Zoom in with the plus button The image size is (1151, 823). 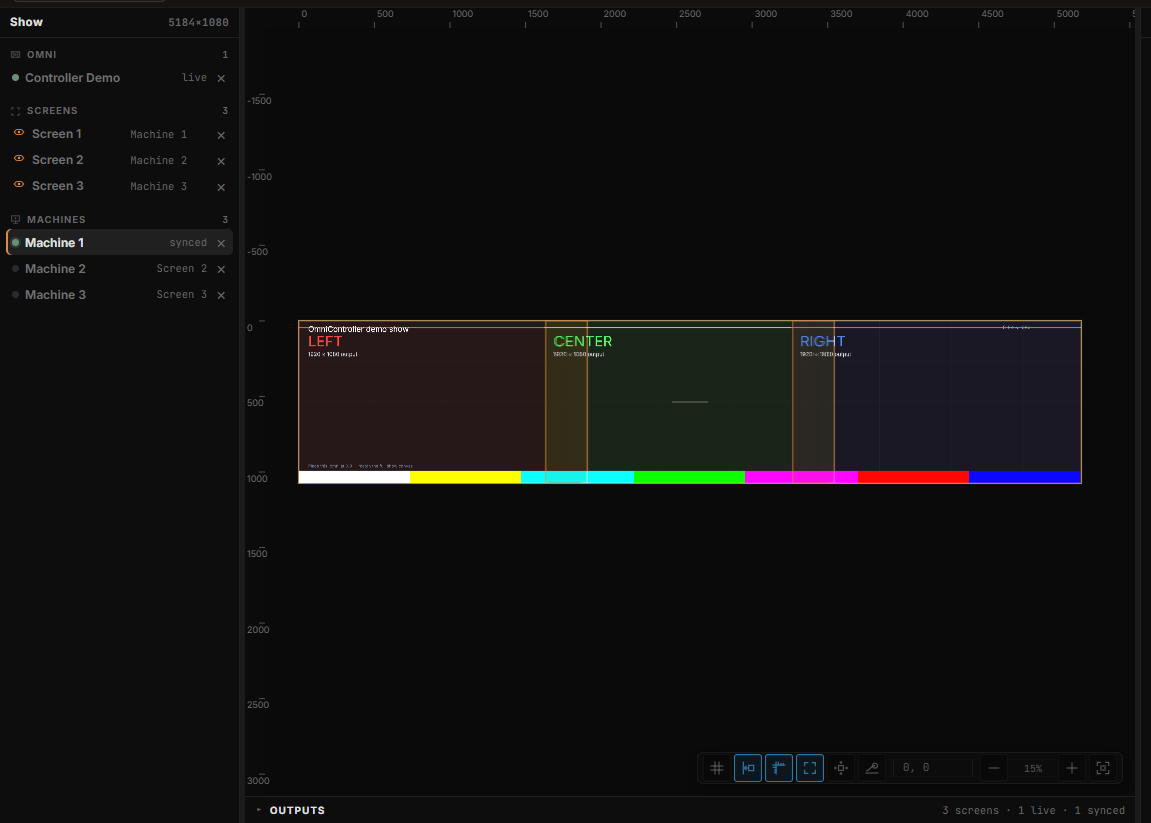tap(1072, 768)
